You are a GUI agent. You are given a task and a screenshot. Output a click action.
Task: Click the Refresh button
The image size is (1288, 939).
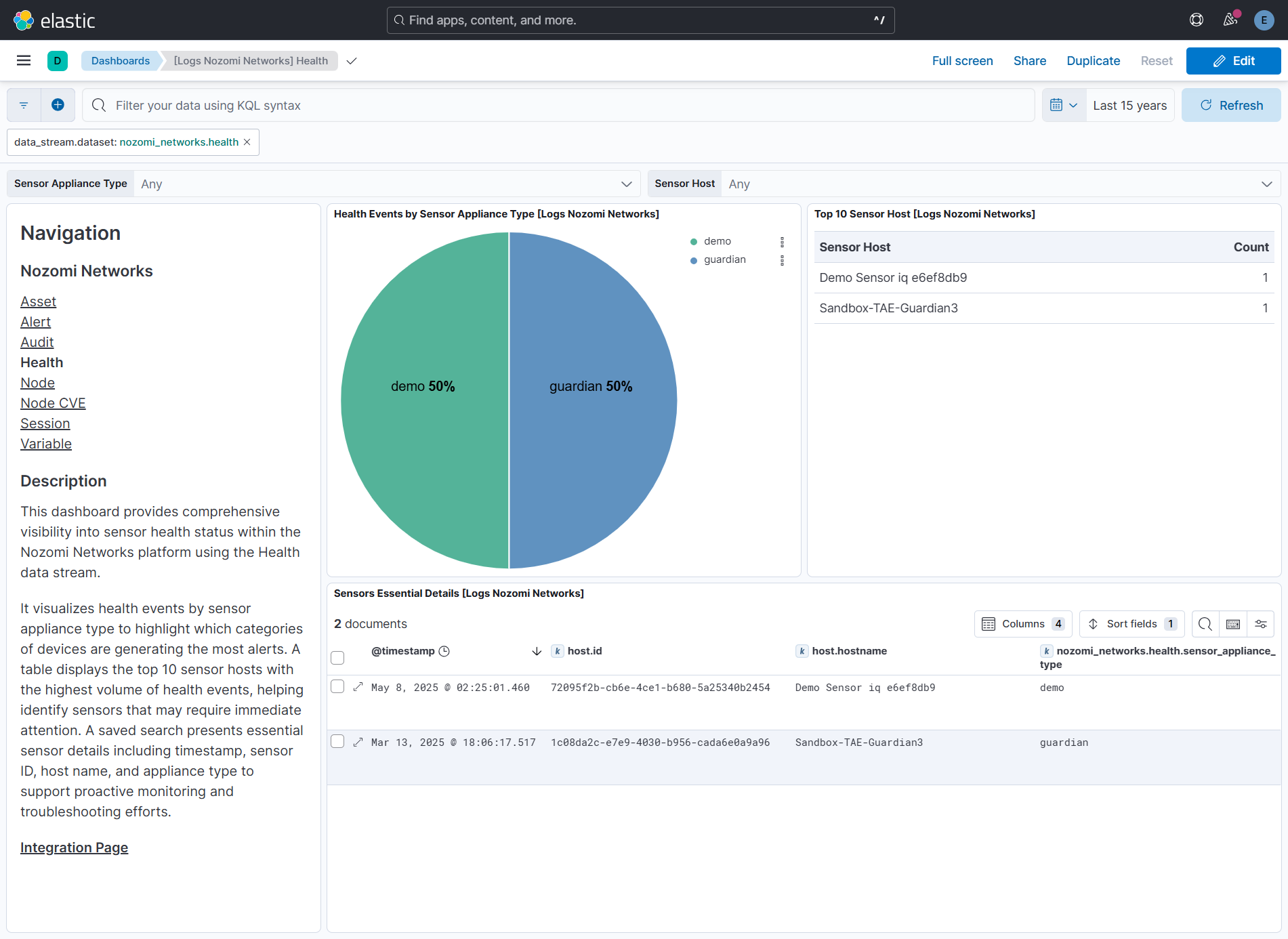click(x=1231, y=105)
